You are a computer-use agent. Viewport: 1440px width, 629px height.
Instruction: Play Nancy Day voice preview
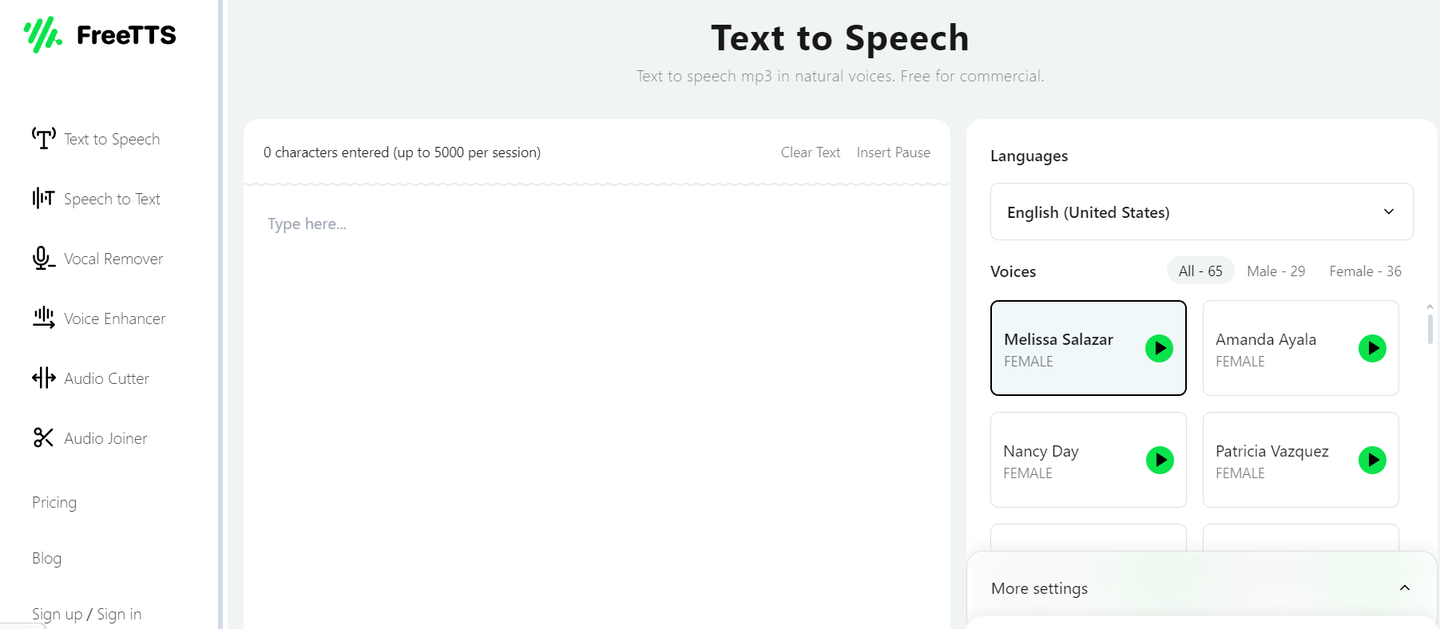[x=1159, y=460]
